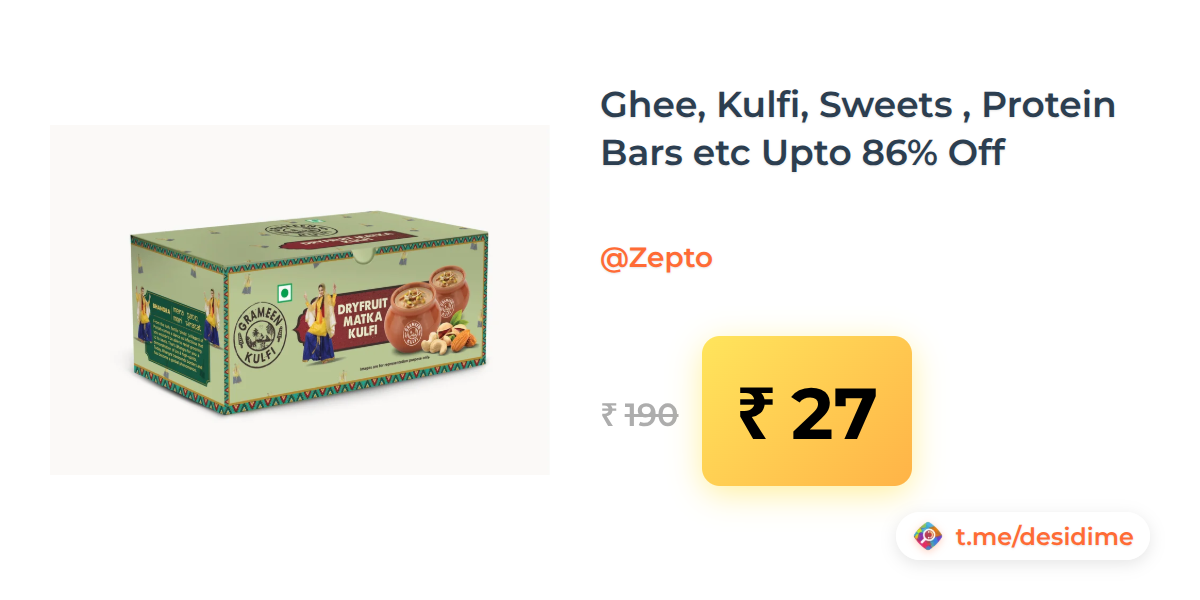Open the t.me/desidime link
The height and width of the screenshot is (600, 1200).
(1044, 537)
